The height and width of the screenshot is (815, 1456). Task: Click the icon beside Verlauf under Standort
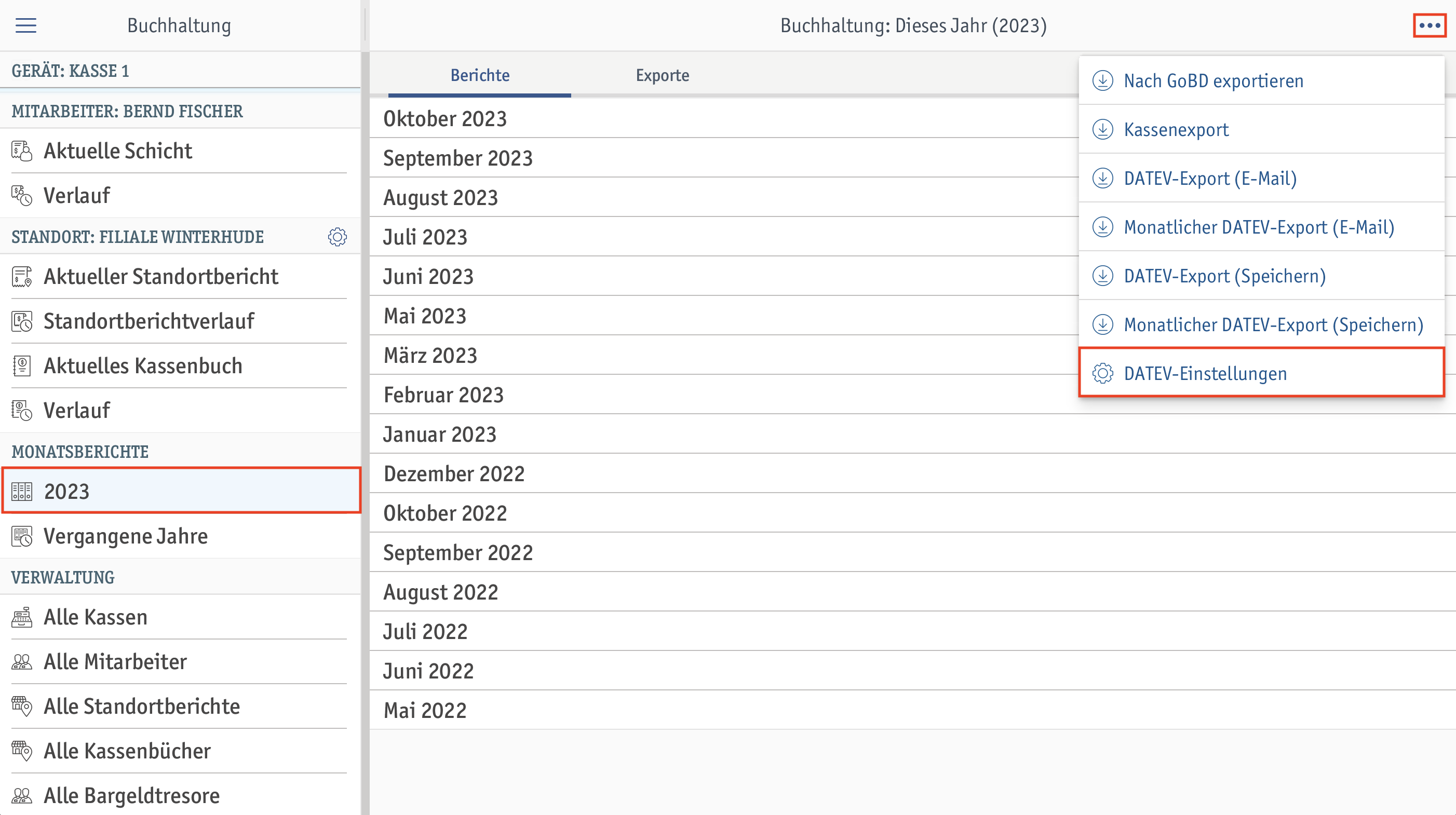click(22, 410)
